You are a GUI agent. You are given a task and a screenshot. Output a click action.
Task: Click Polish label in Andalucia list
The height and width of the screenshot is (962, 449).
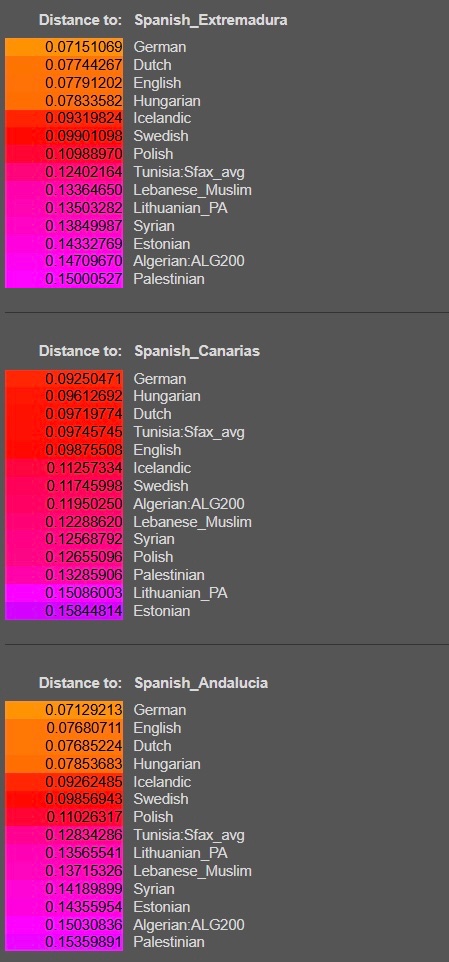click(x=153, y=817)
